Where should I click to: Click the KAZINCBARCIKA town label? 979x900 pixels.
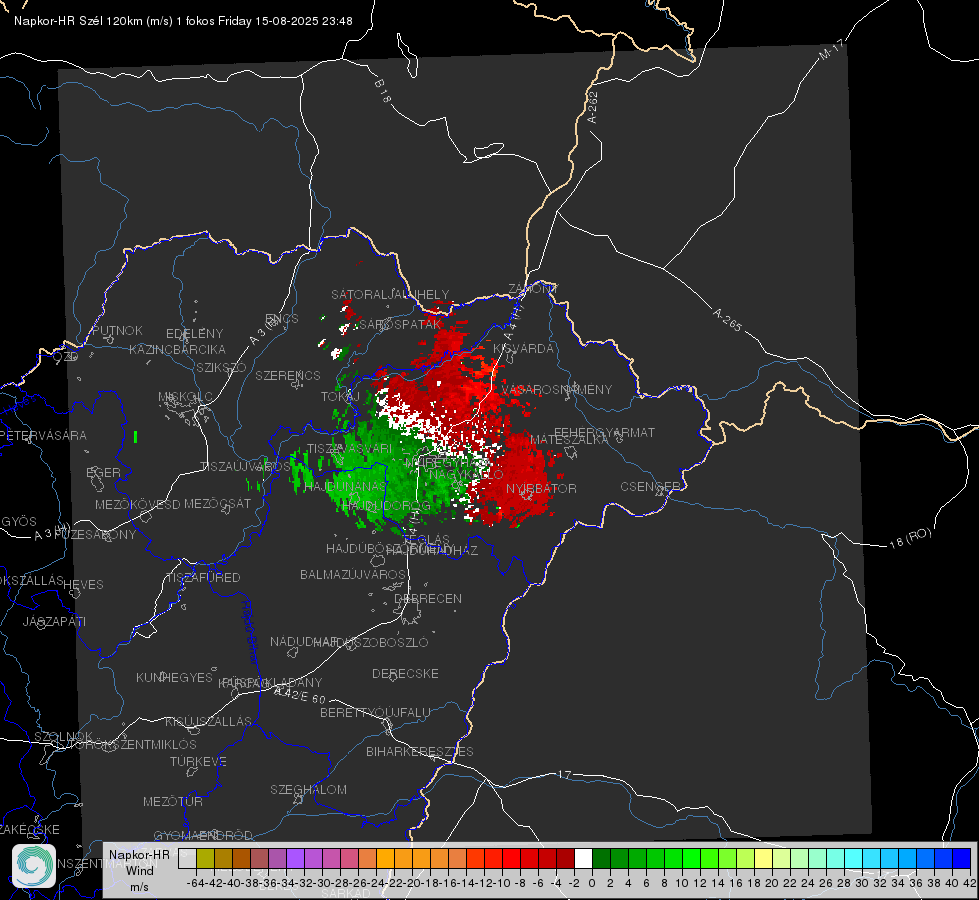pos(177,349)
